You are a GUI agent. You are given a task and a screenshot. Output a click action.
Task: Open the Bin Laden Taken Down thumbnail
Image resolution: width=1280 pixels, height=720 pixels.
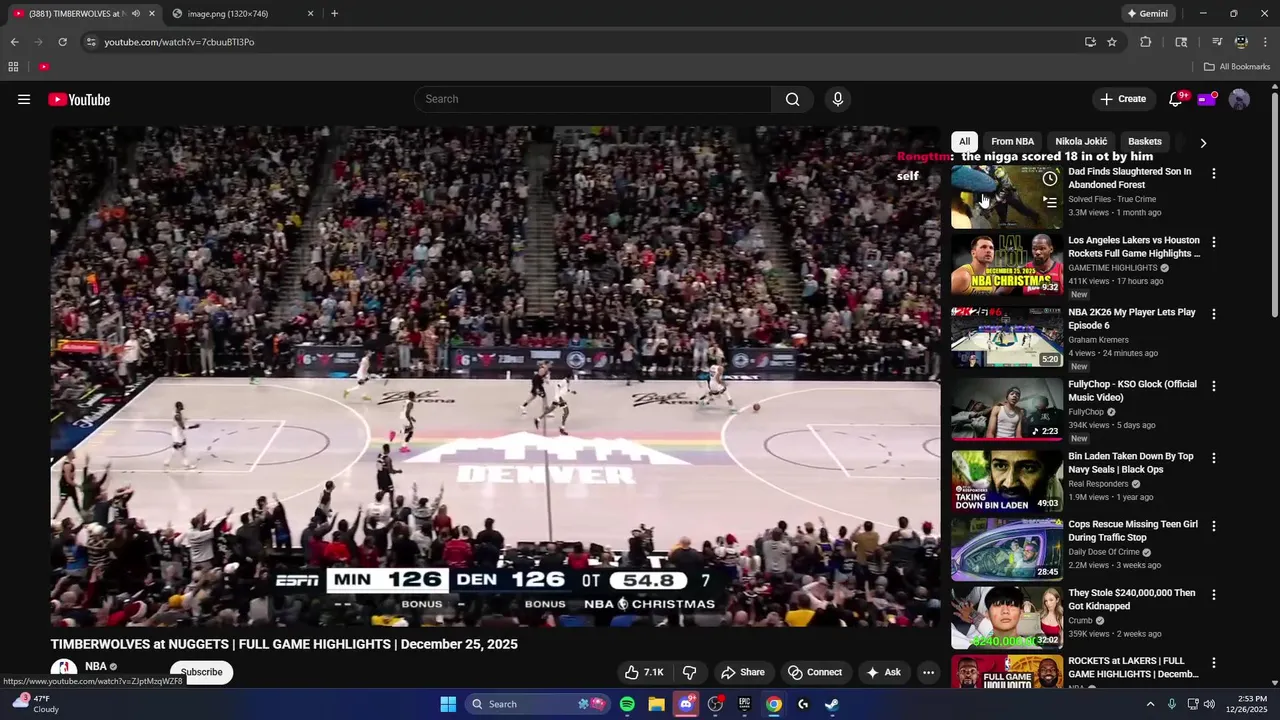(1007, 481)
